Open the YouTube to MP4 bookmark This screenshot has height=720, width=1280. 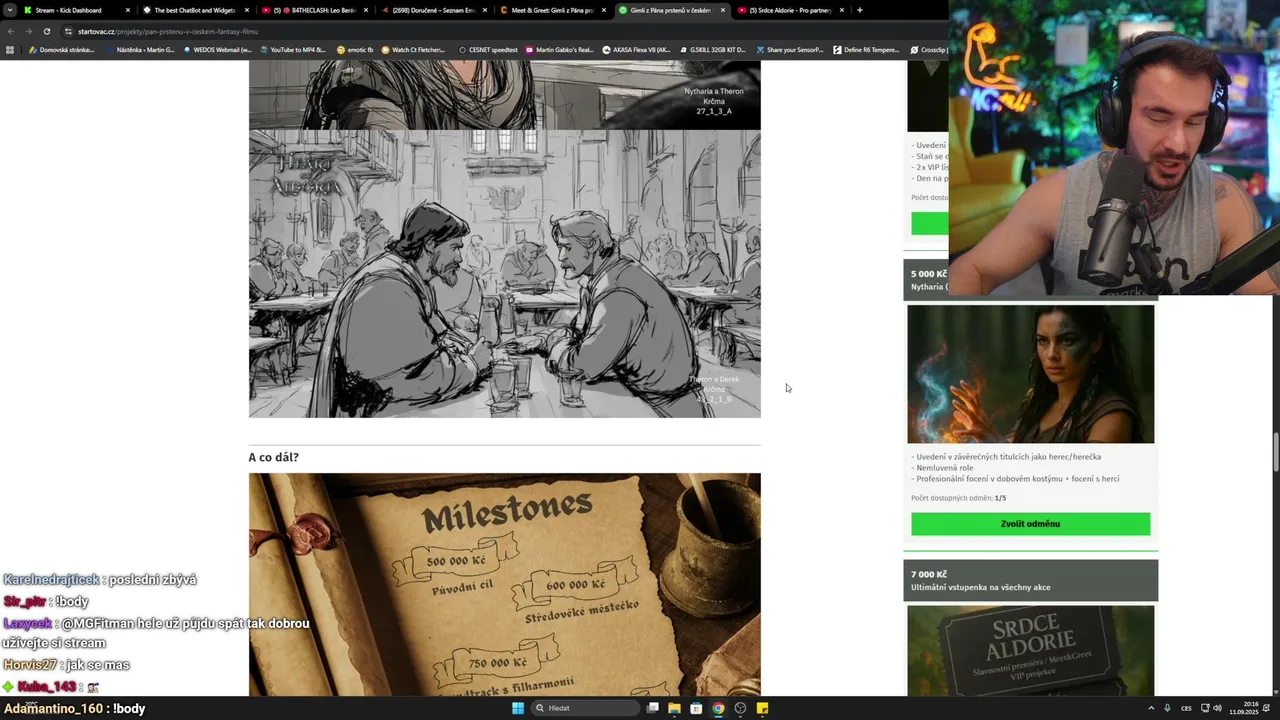pyautogui.click(x=293, y=49)
